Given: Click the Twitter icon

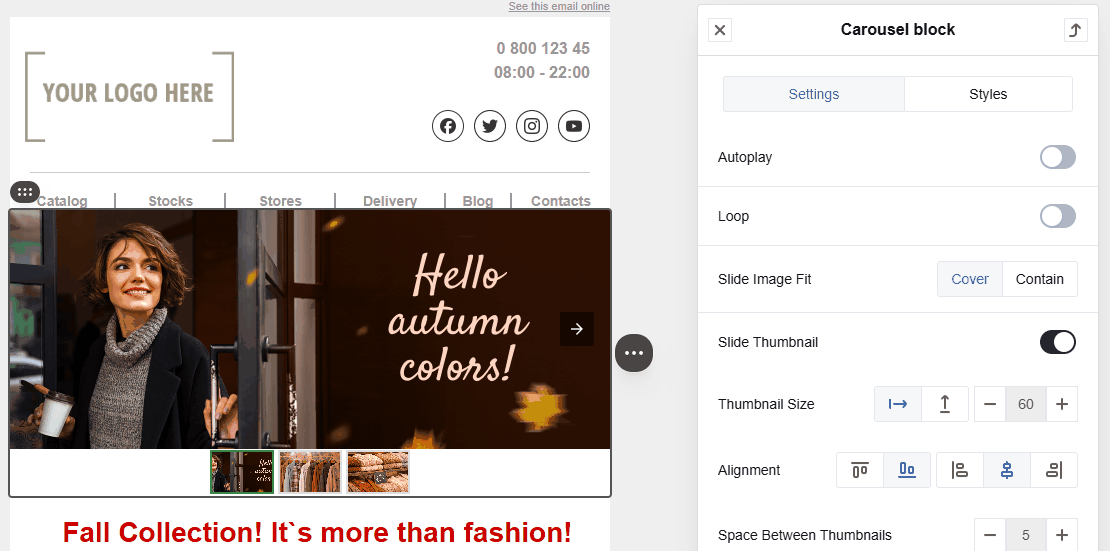Looking at the screenshot, I should pyautogui.click(x=490, y=126).
